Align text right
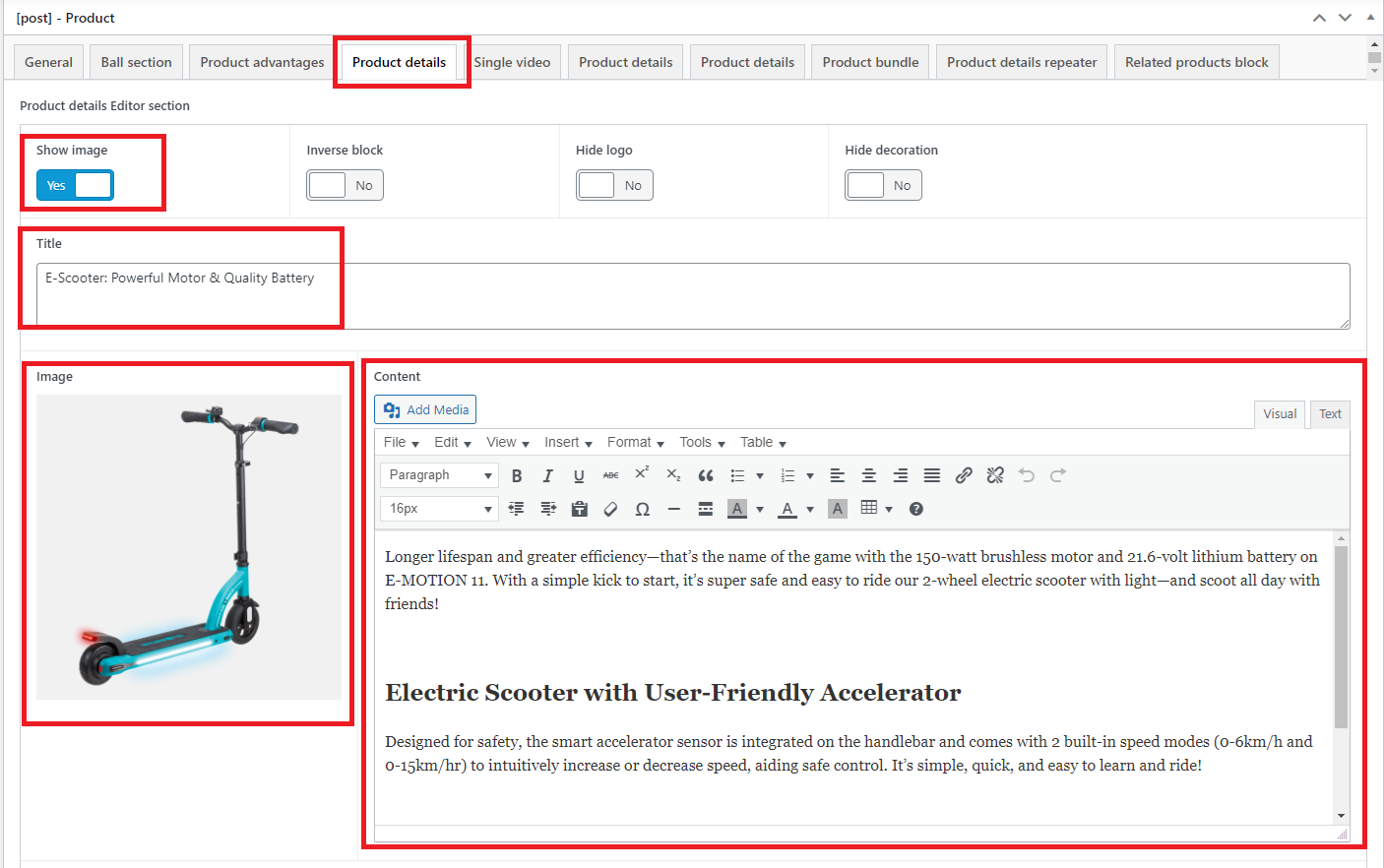The image size is (1384, 868). pos(901,475)
